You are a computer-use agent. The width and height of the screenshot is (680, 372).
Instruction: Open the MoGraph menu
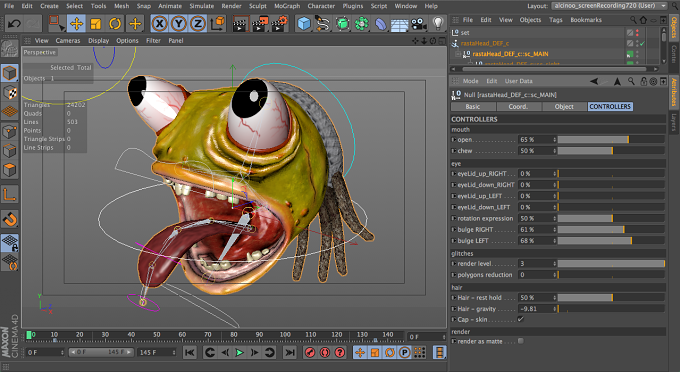pyautogui.click(x=287, y=6)
